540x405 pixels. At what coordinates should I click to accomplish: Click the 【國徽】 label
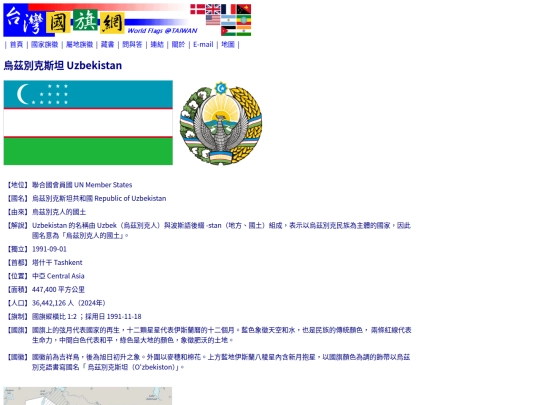(17, 357)
